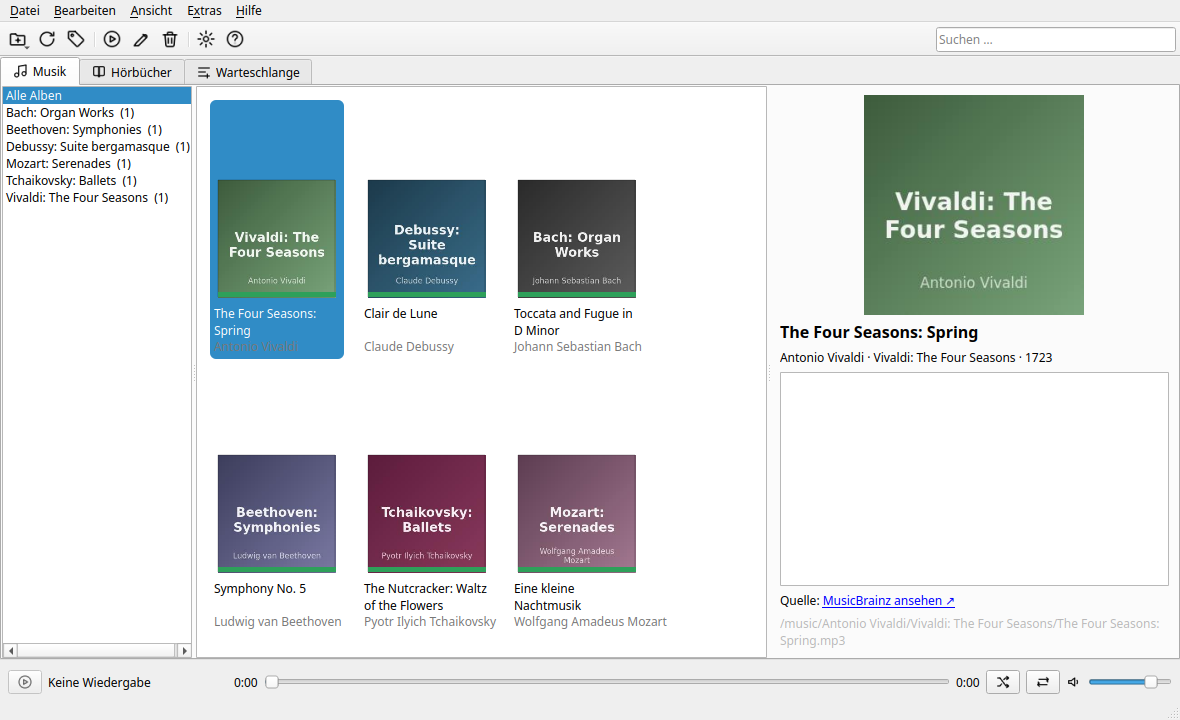Screen dimensions: 1180x720
Task: Switch to the Hörbücher tab
Action: pyautogui.click(x=132, y=72)
